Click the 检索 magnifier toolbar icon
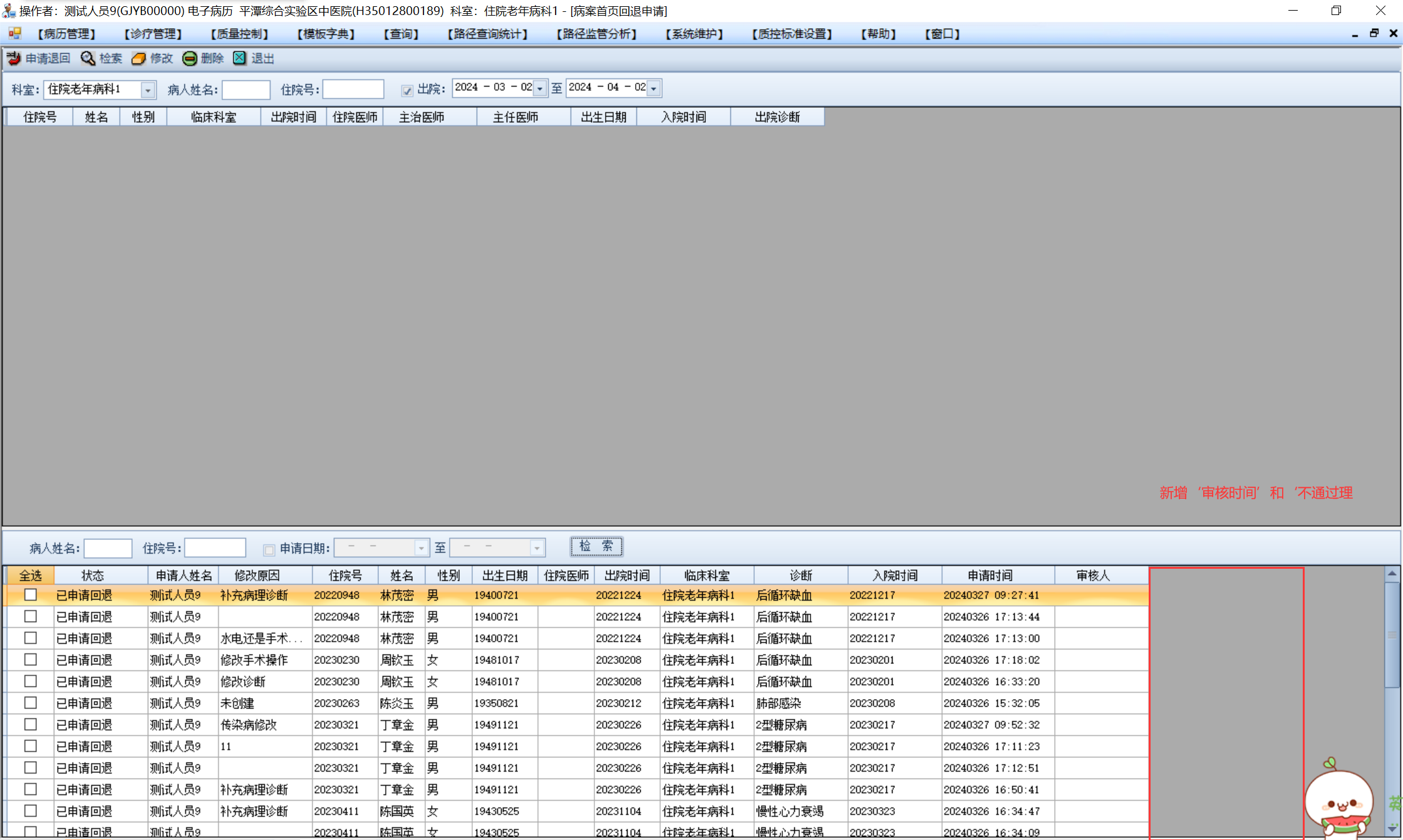Viewport: 1403px width, 840px height. point(88,59)
